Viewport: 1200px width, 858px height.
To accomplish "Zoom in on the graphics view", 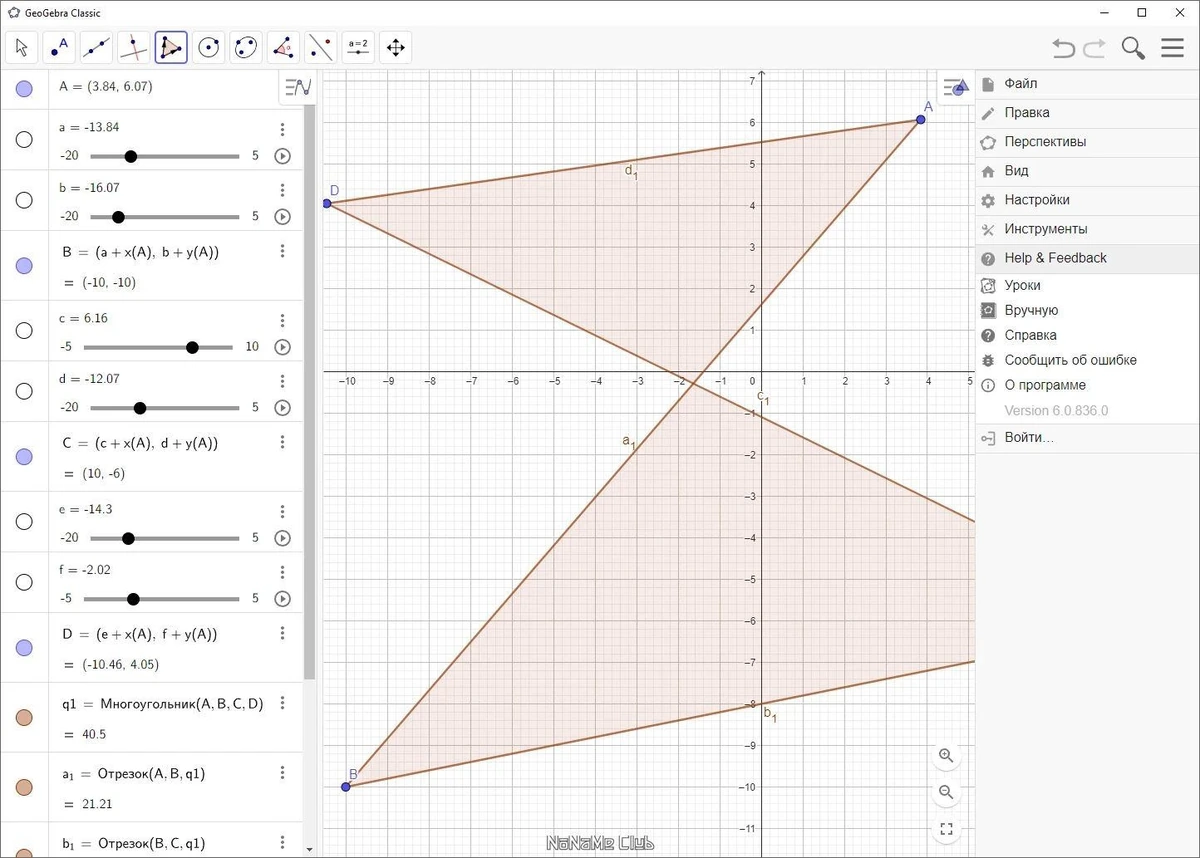I will tap(946, 755).
